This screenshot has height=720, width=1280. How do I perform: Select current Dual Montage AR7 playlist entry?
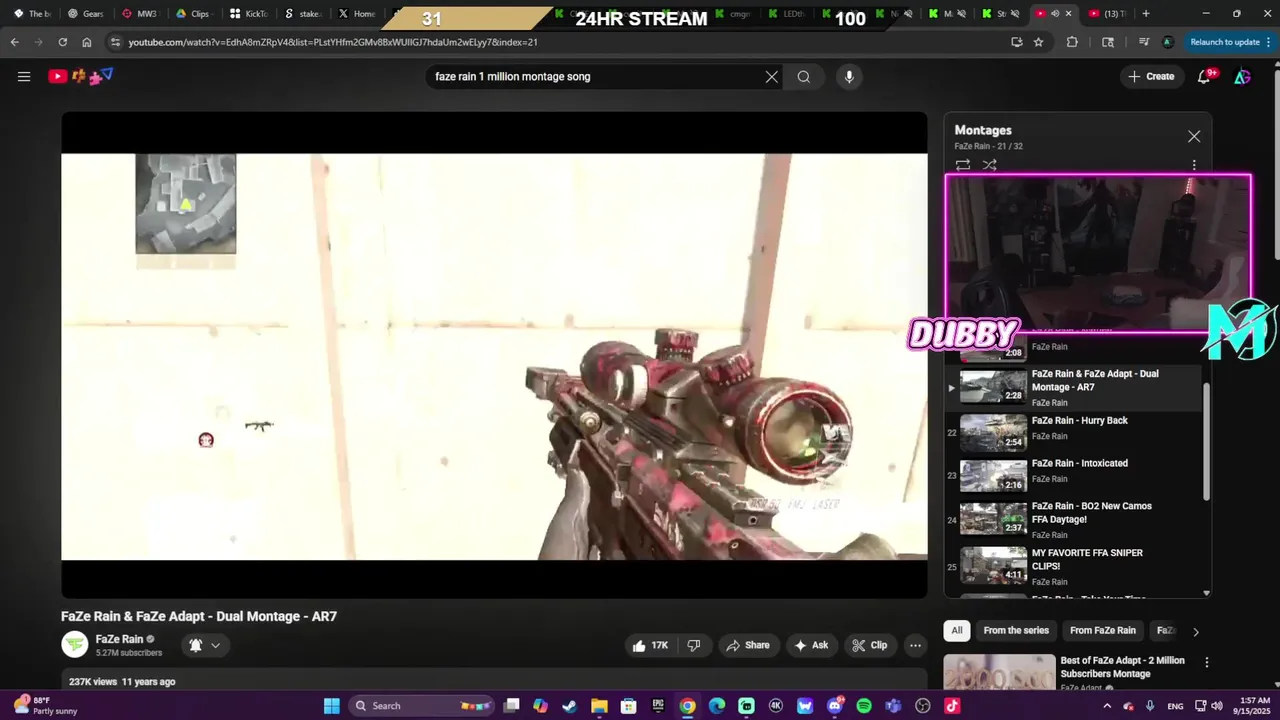point(1074,387)
